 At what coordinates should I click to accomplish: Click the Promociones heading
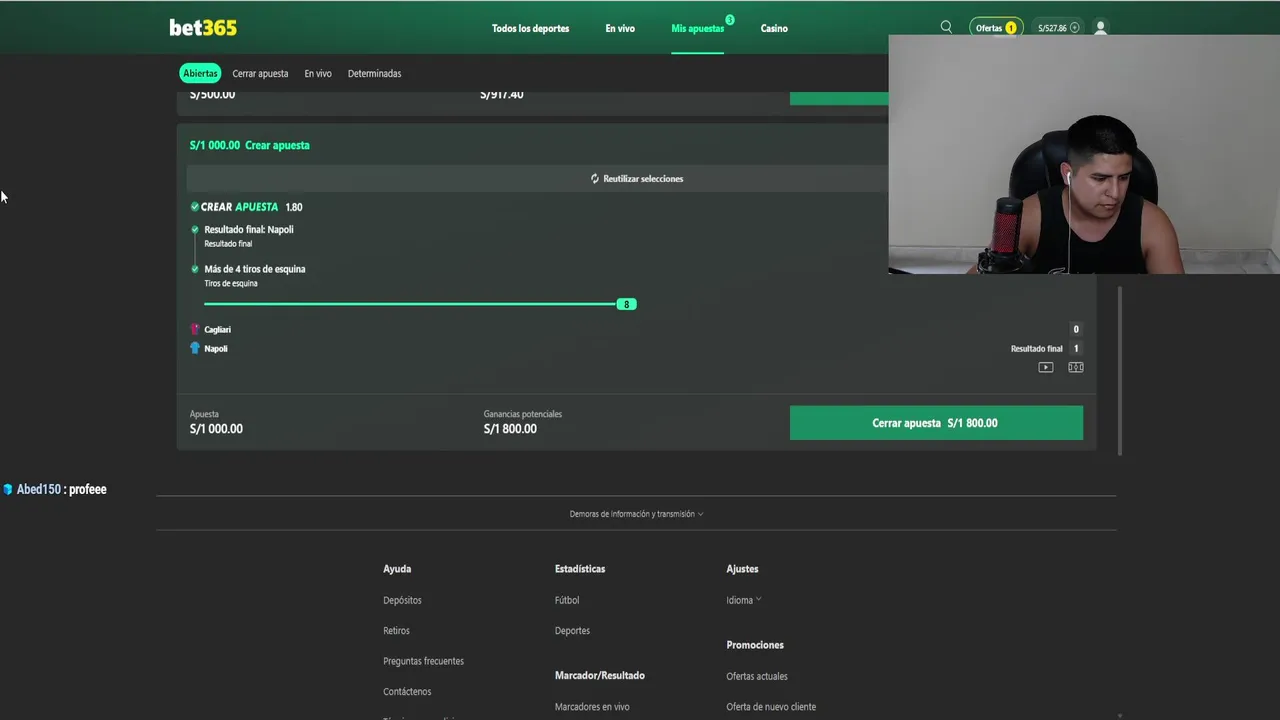(755, 645)
